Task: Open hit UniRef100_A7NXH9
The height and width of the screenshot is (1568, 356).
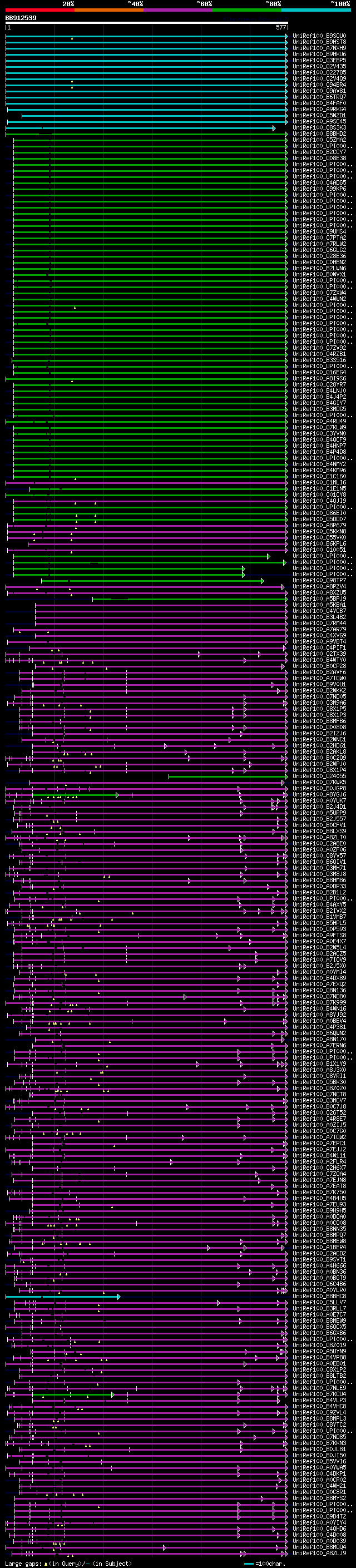Action: coord(319,48)
